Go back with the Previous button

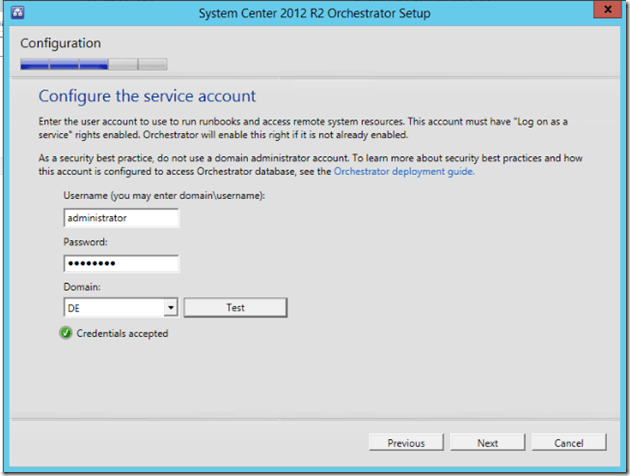click(x=406, y=443)
